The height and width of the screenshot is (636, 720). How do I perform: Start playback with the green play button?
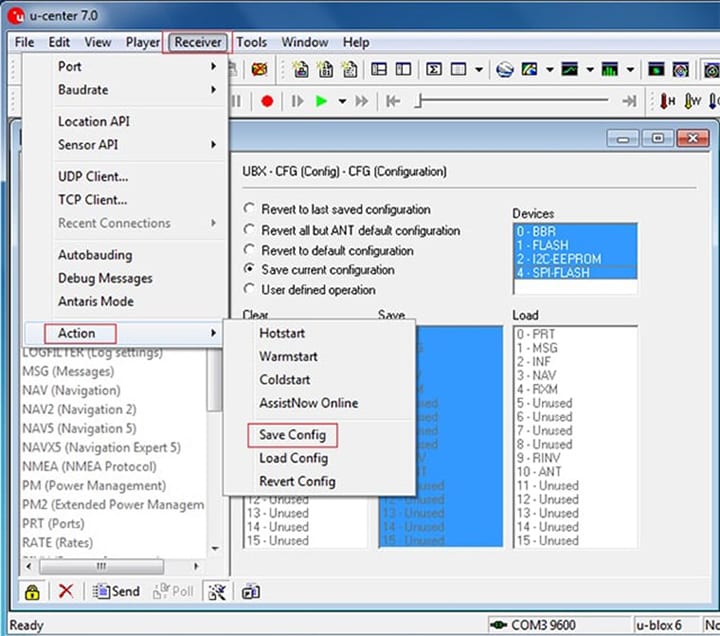pos(321,101)
